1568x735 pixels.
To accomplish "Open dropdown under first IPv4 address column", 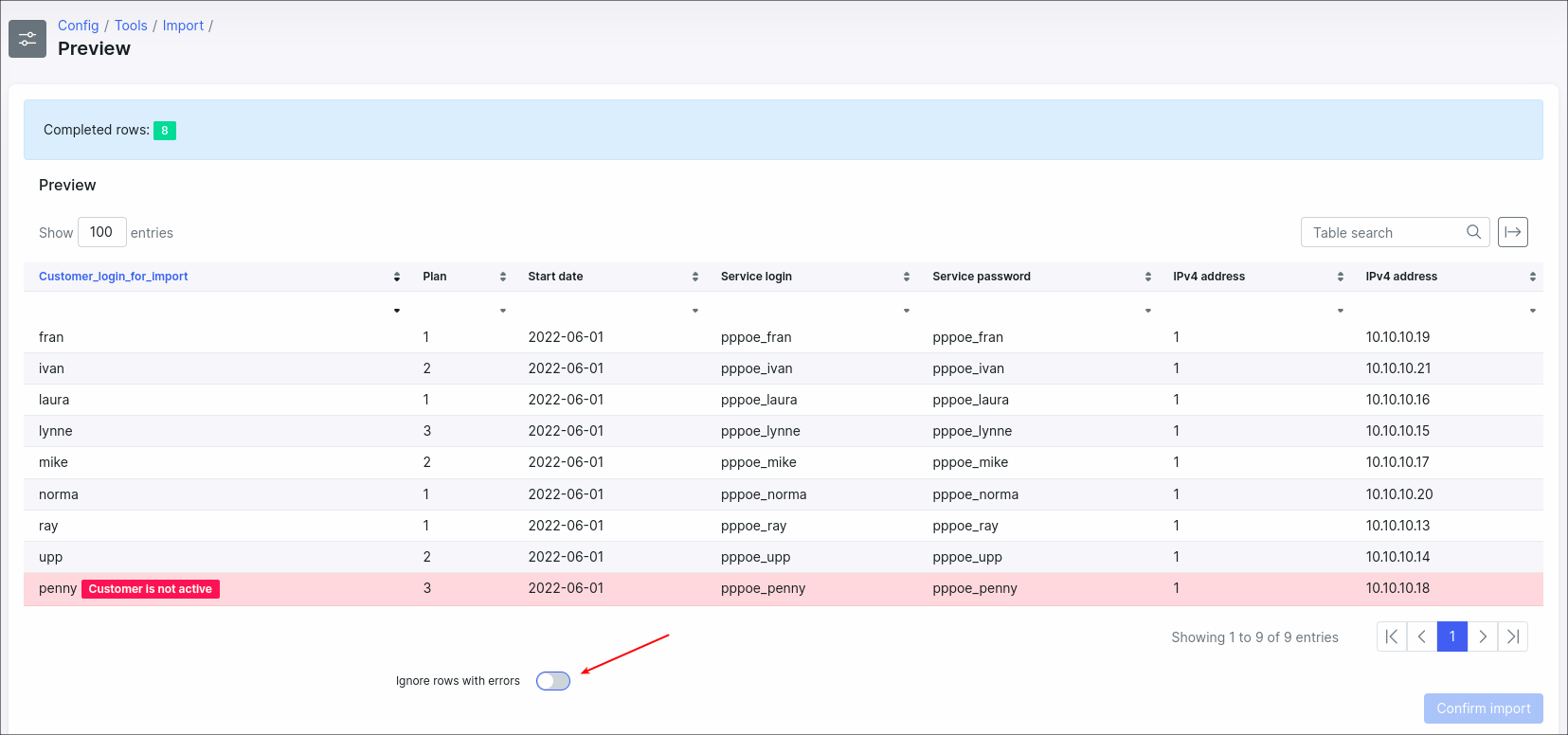I will [x=1340, y=311].
